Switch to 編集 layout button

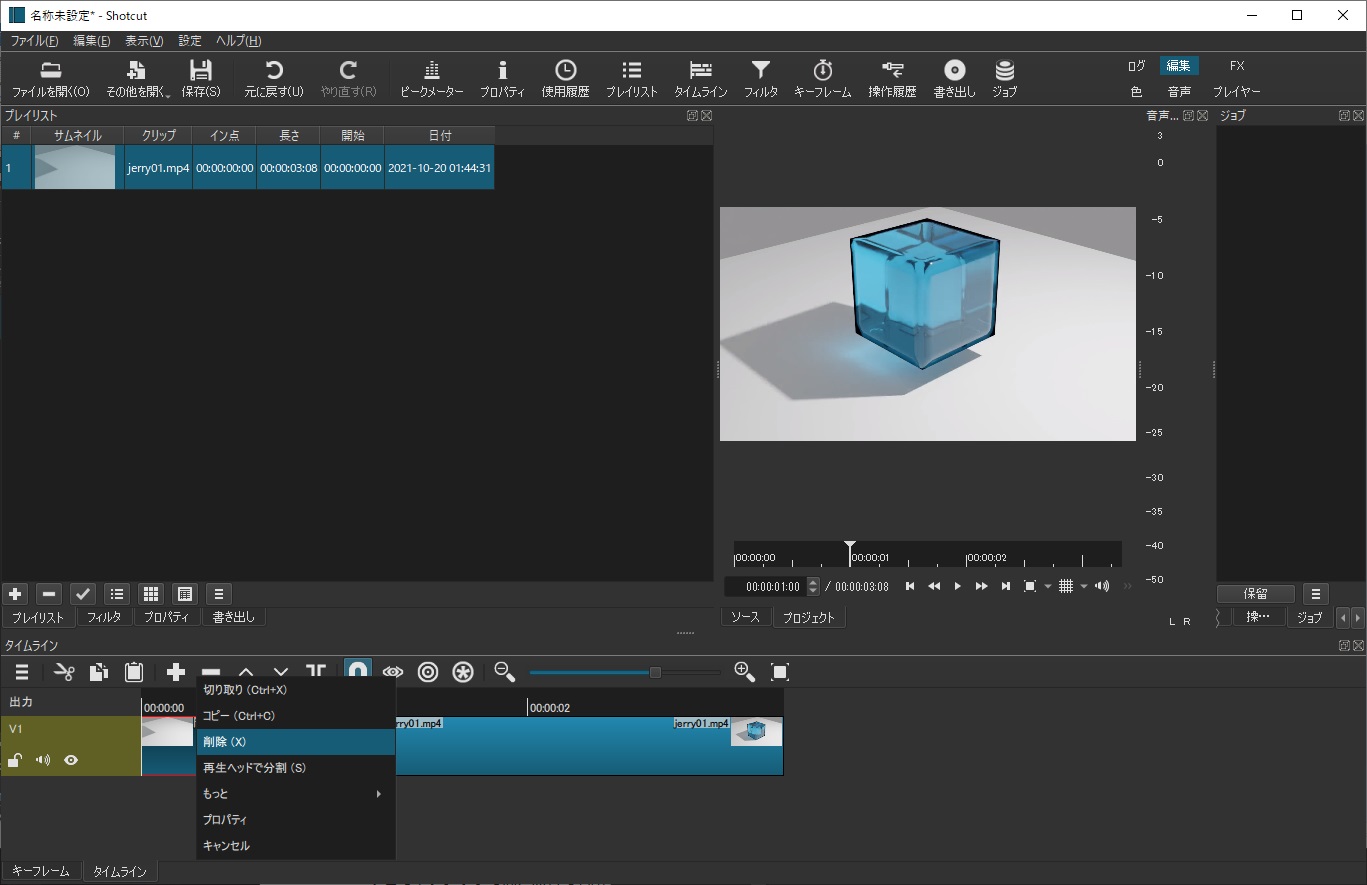(x=1179, y=66)
